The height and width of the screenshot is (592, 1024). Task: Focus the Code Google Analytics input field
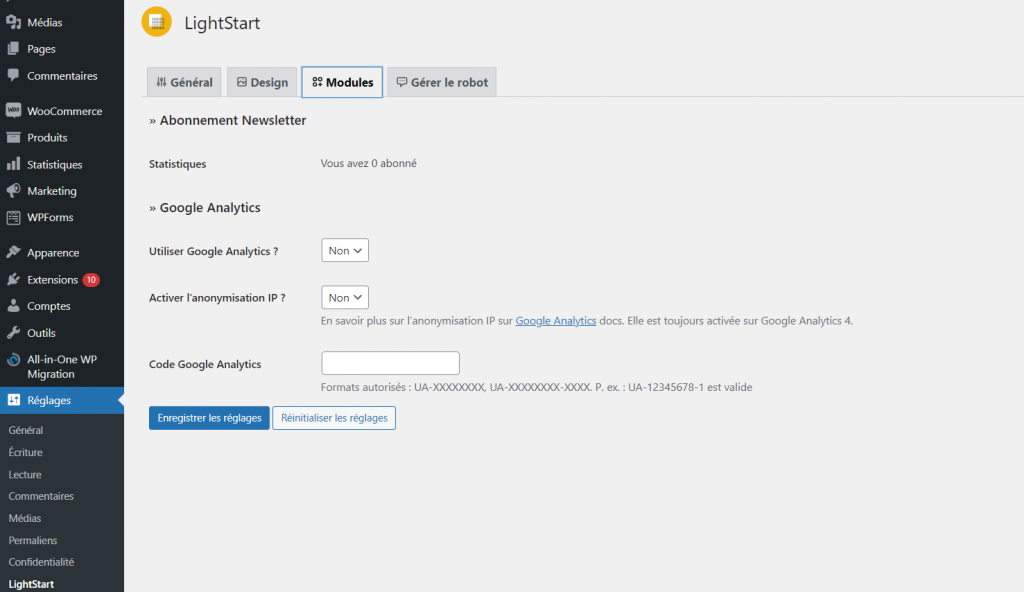(390, 364)
